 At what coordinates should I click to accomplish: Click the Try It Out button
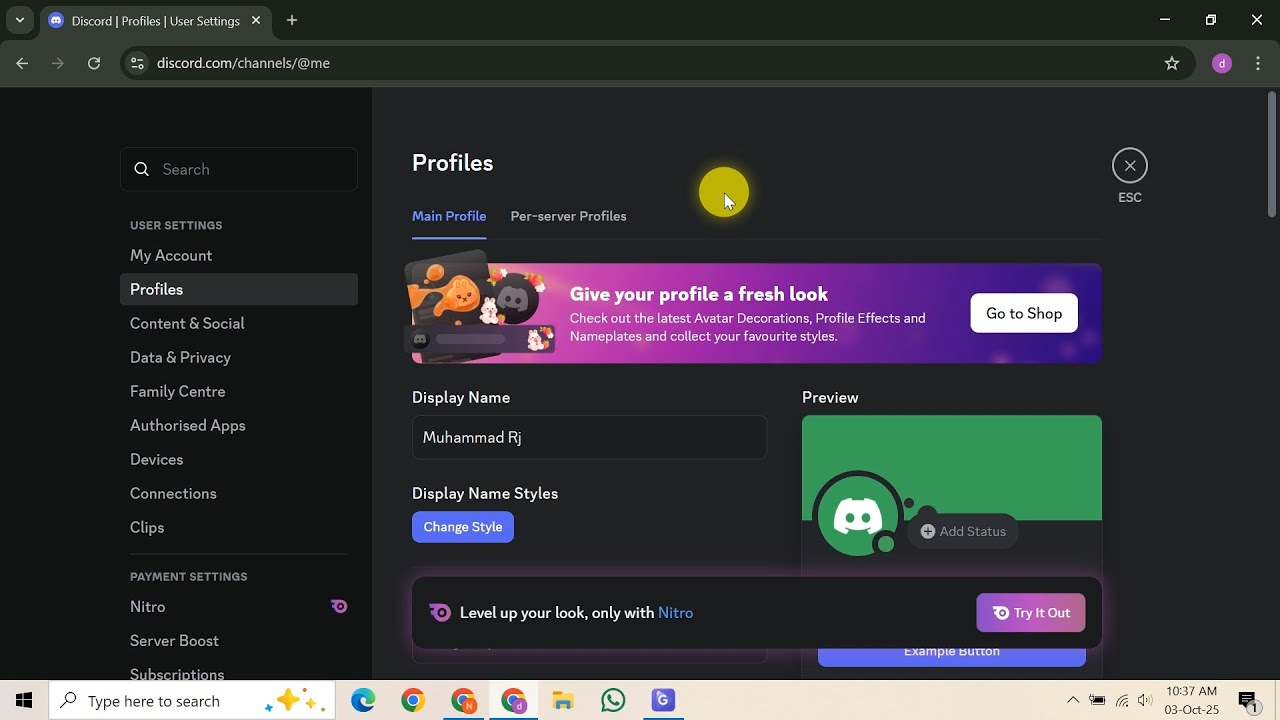[x=1031, y=613]
